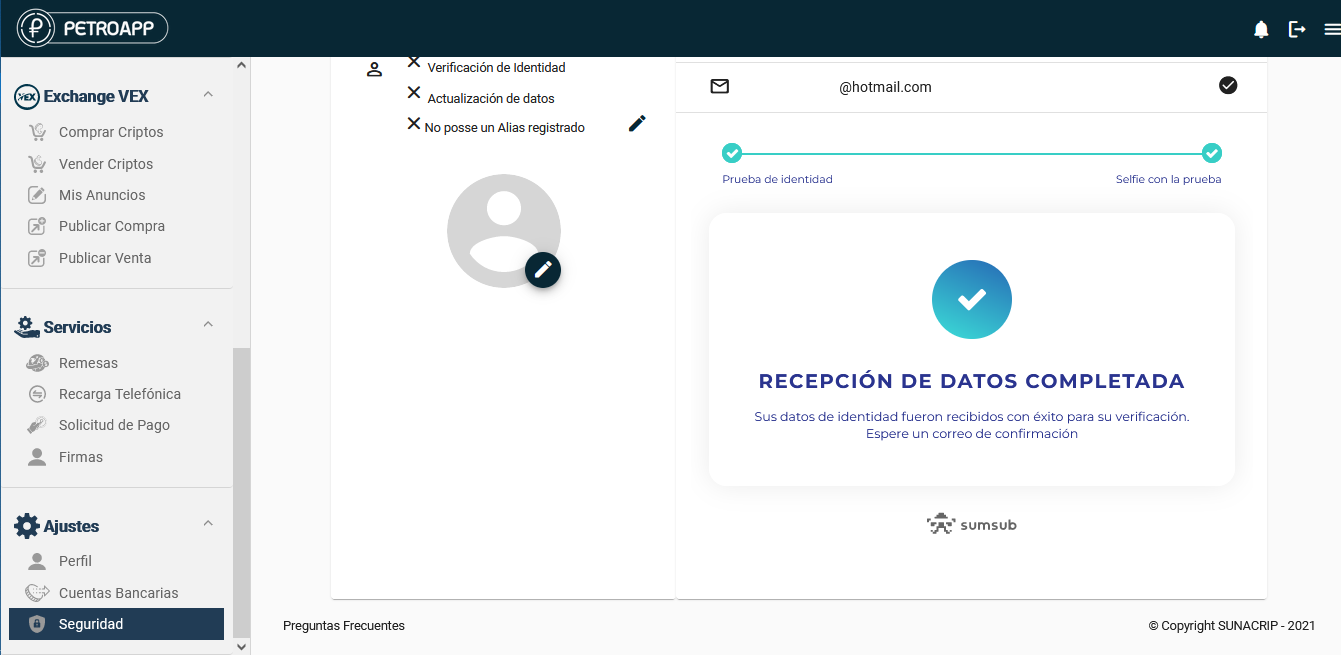
Task: Click the Sumsub logo
Action: (971, 524)
